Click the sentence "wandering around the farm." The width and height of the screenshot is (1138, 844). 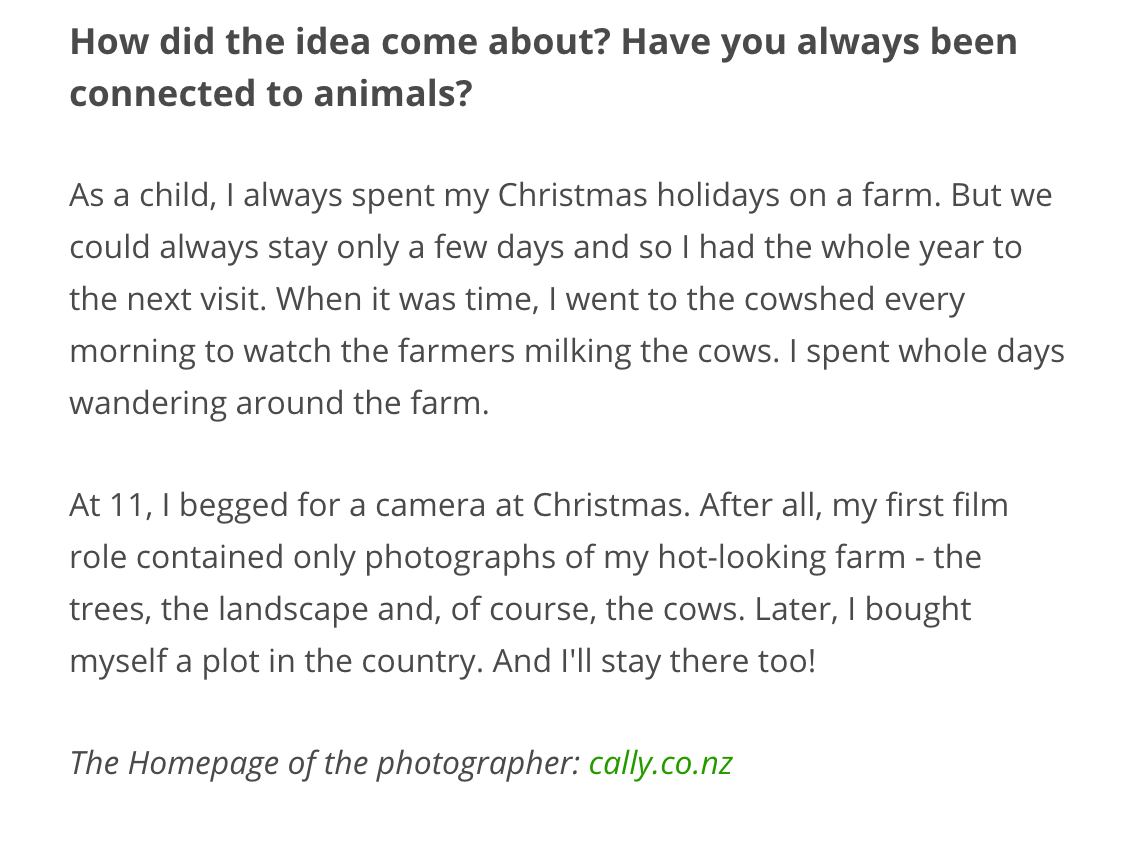coord(279,403)
